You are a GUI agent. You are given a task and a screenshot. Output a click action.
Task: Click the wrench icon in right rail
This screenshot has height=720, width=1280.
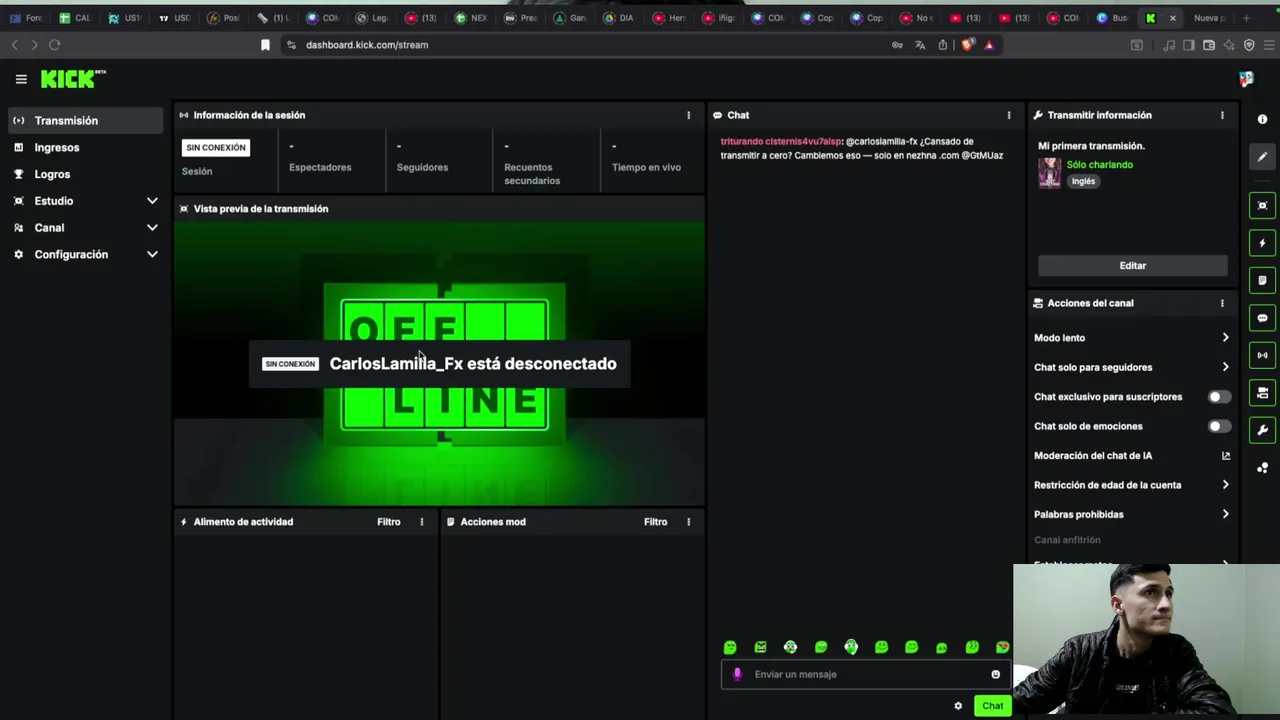[1262, 430]
